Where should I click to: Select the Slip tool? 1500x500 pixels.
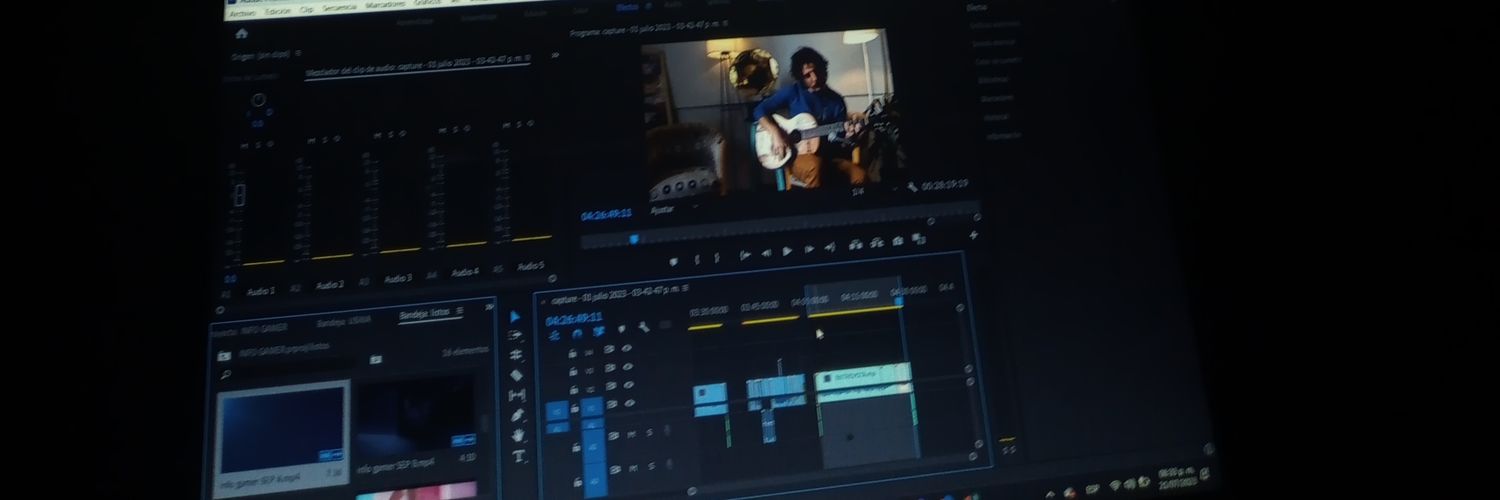(517, 396)
